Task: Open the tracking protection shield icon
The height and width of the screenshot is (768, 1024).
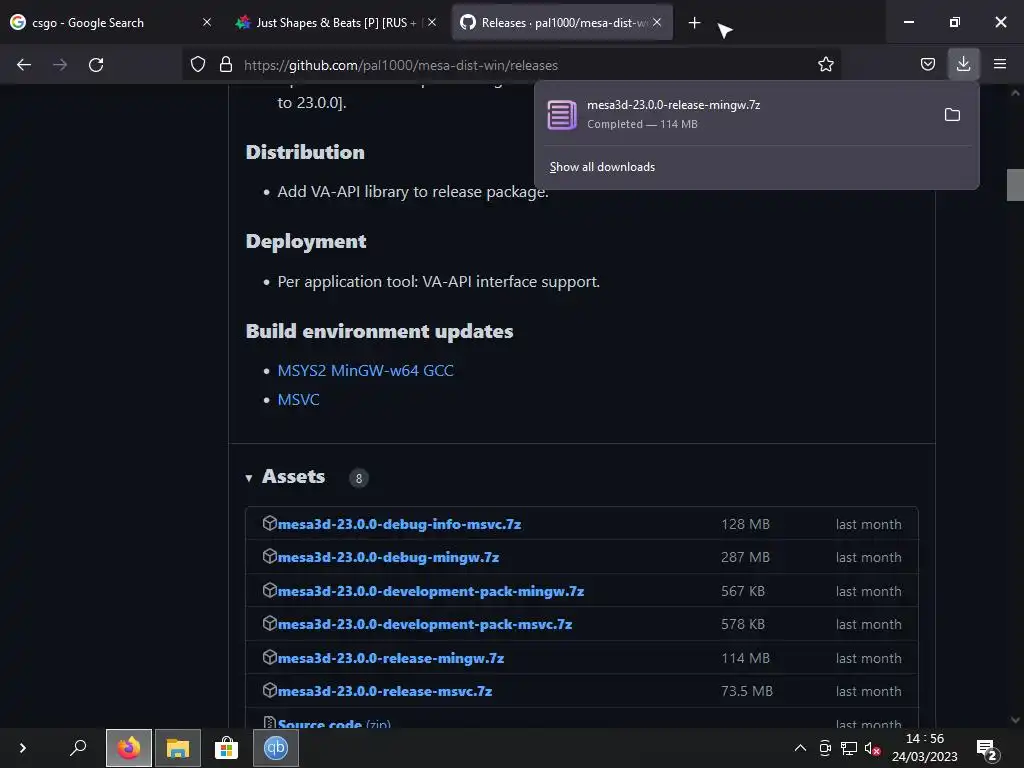Action: click(x=198, y=65)
